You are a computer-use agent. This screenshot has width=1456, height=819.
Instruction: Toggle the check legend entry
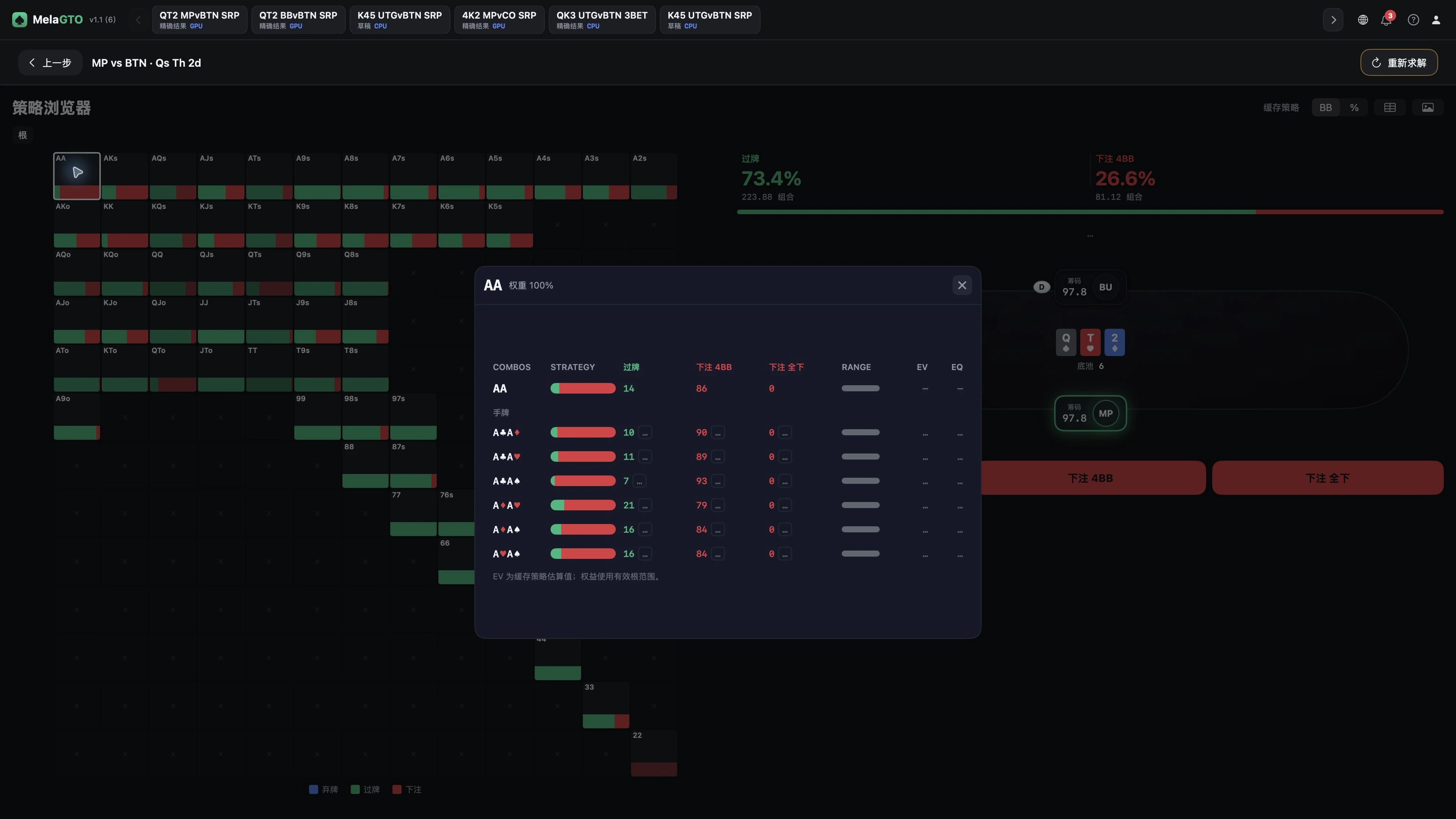pyautogui.click(x=365, y=789)
